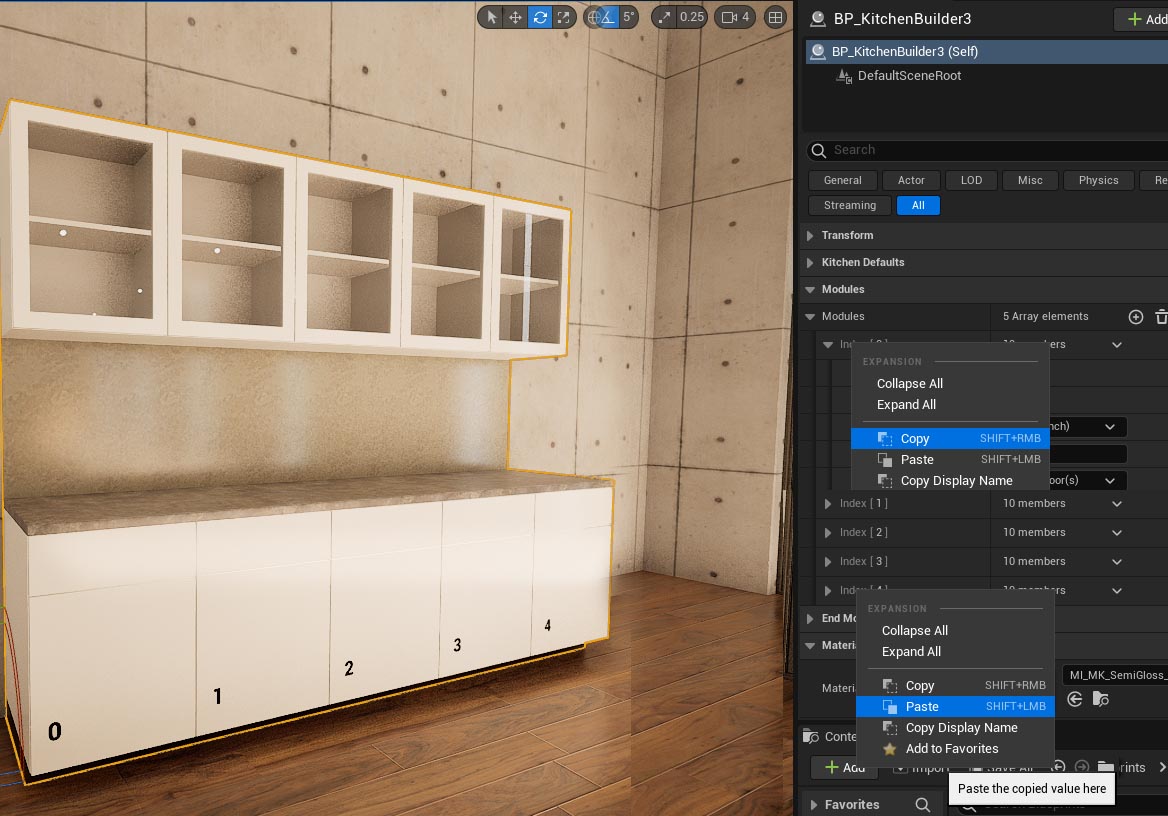The height and width of the screenshot is (816, 1168).
Task: Click Copy Display Name in upper context menu
Action: (x=950, y=481)
